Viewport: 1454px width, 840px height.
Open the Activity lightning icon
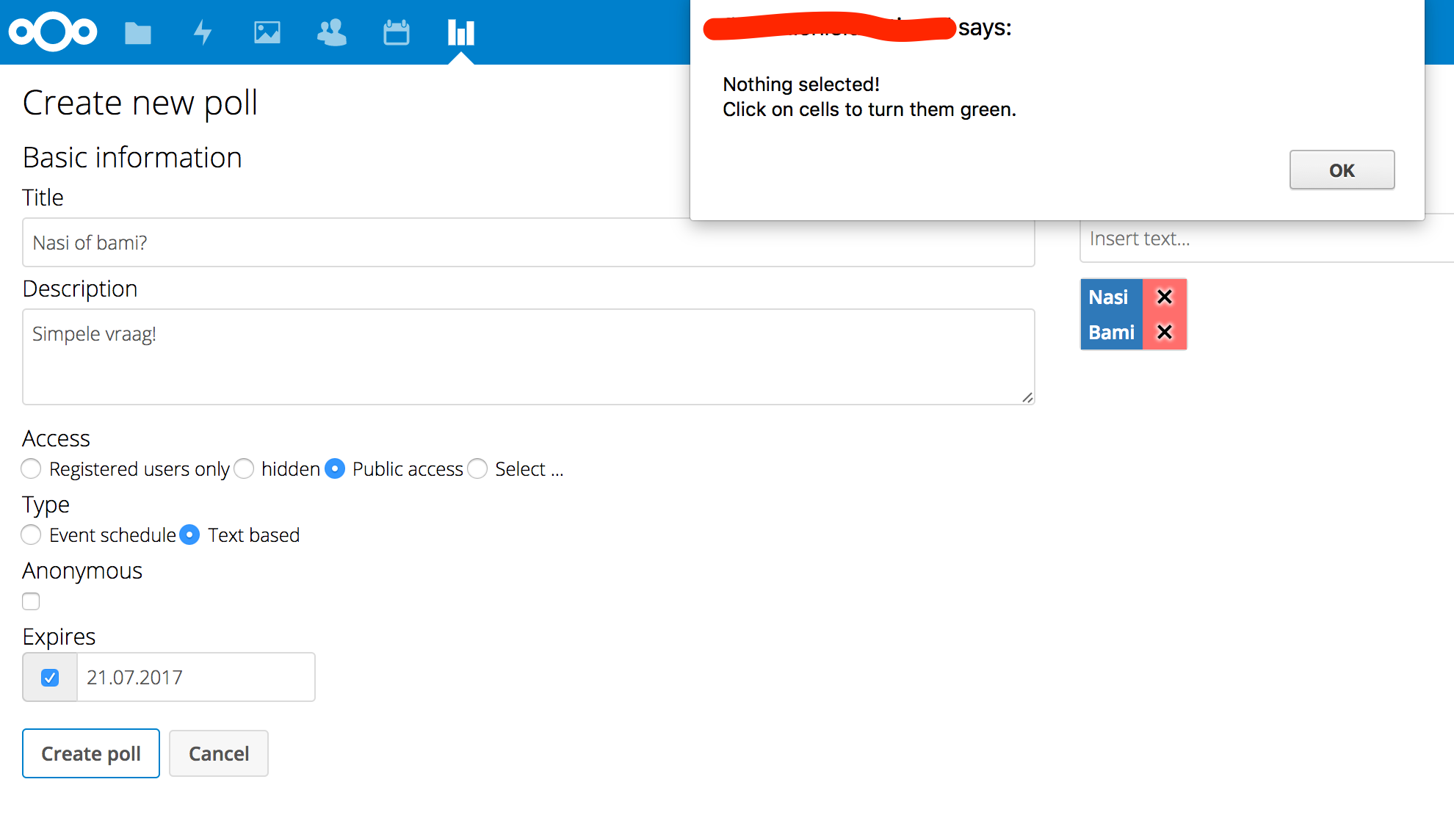pyautogui.click(x=203, y=33)
